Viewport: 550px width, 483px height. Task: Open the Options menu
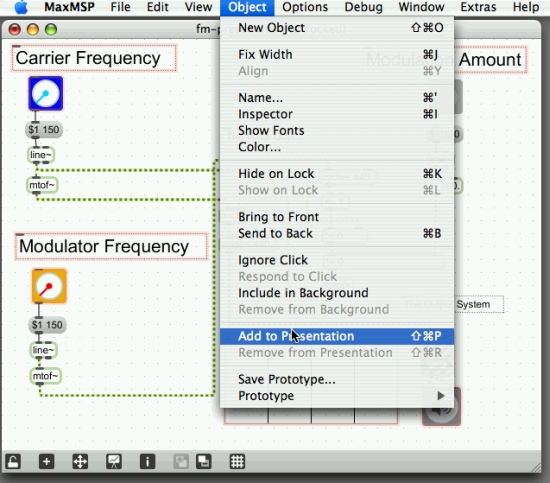(305, 7)
